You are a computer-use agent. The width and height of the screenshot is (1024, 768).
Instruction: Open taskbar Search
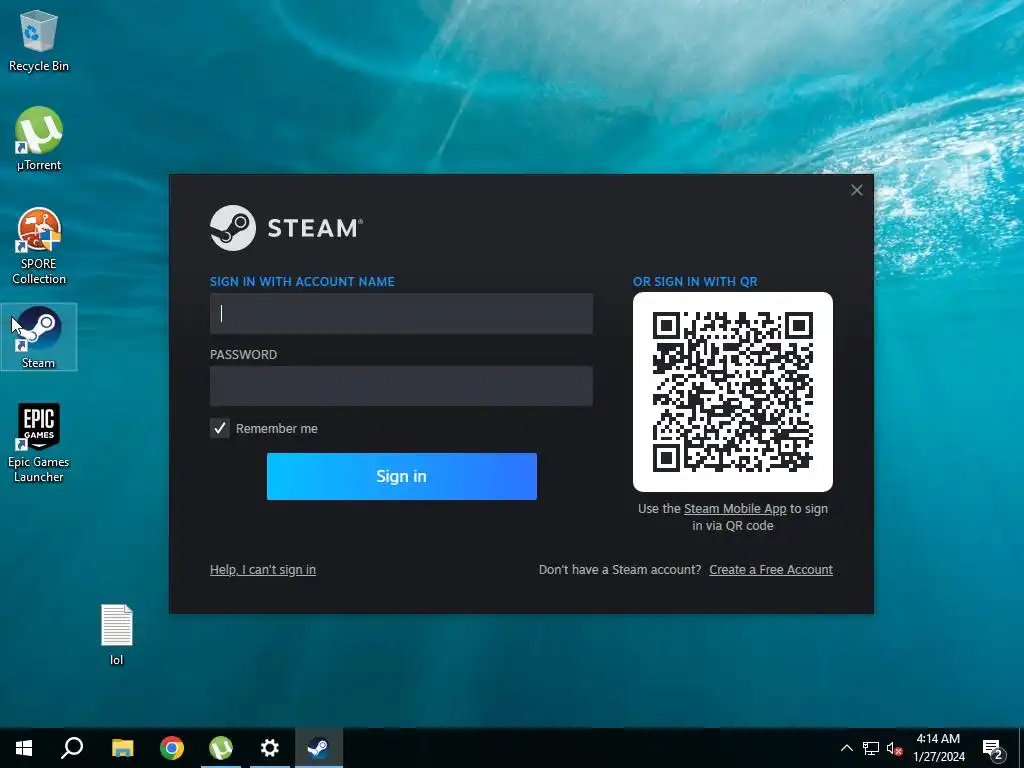[72, 748]
